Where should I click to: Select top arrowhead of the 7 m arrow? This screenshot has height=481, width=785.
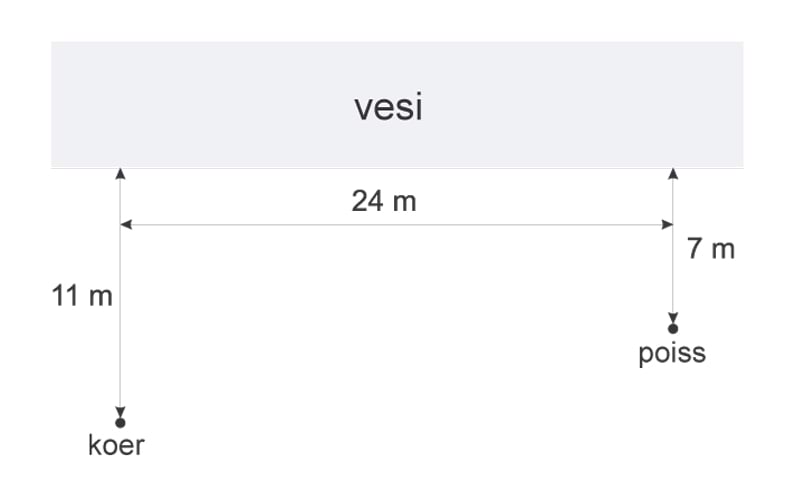[673, 174]
